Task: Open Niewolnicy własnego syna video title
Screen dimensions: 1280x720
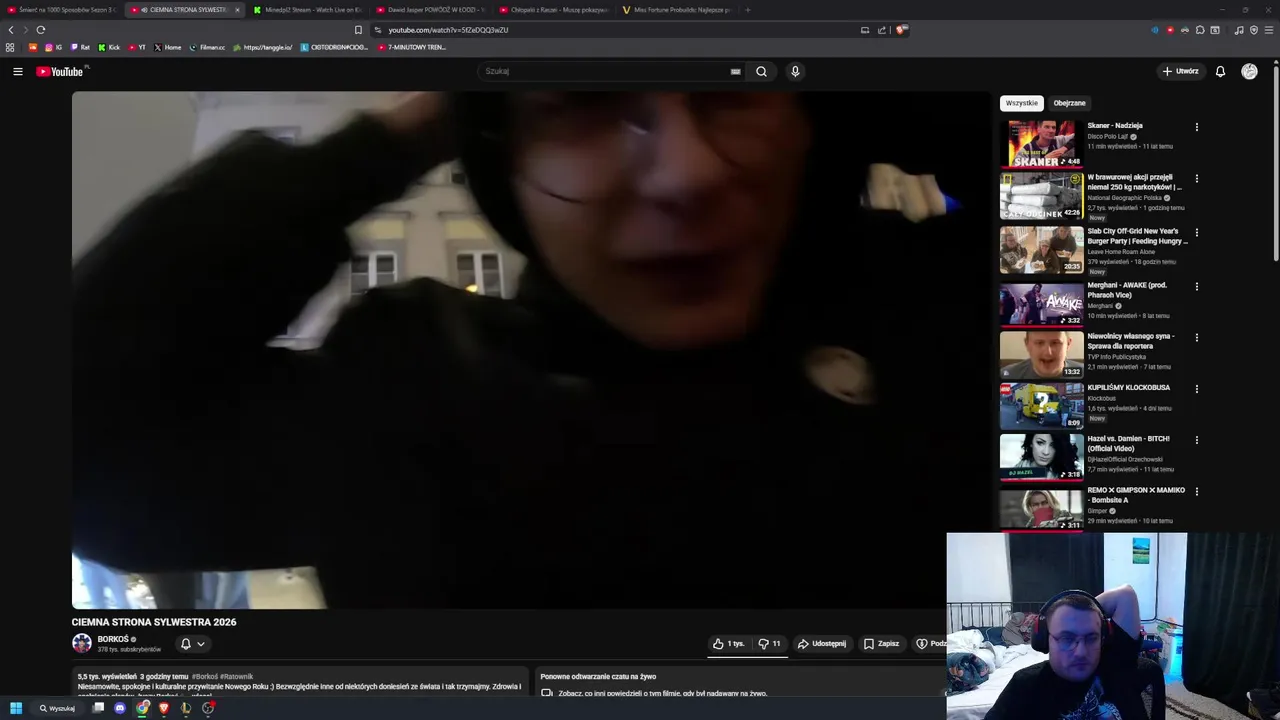Action: [x=1131, y=341]
